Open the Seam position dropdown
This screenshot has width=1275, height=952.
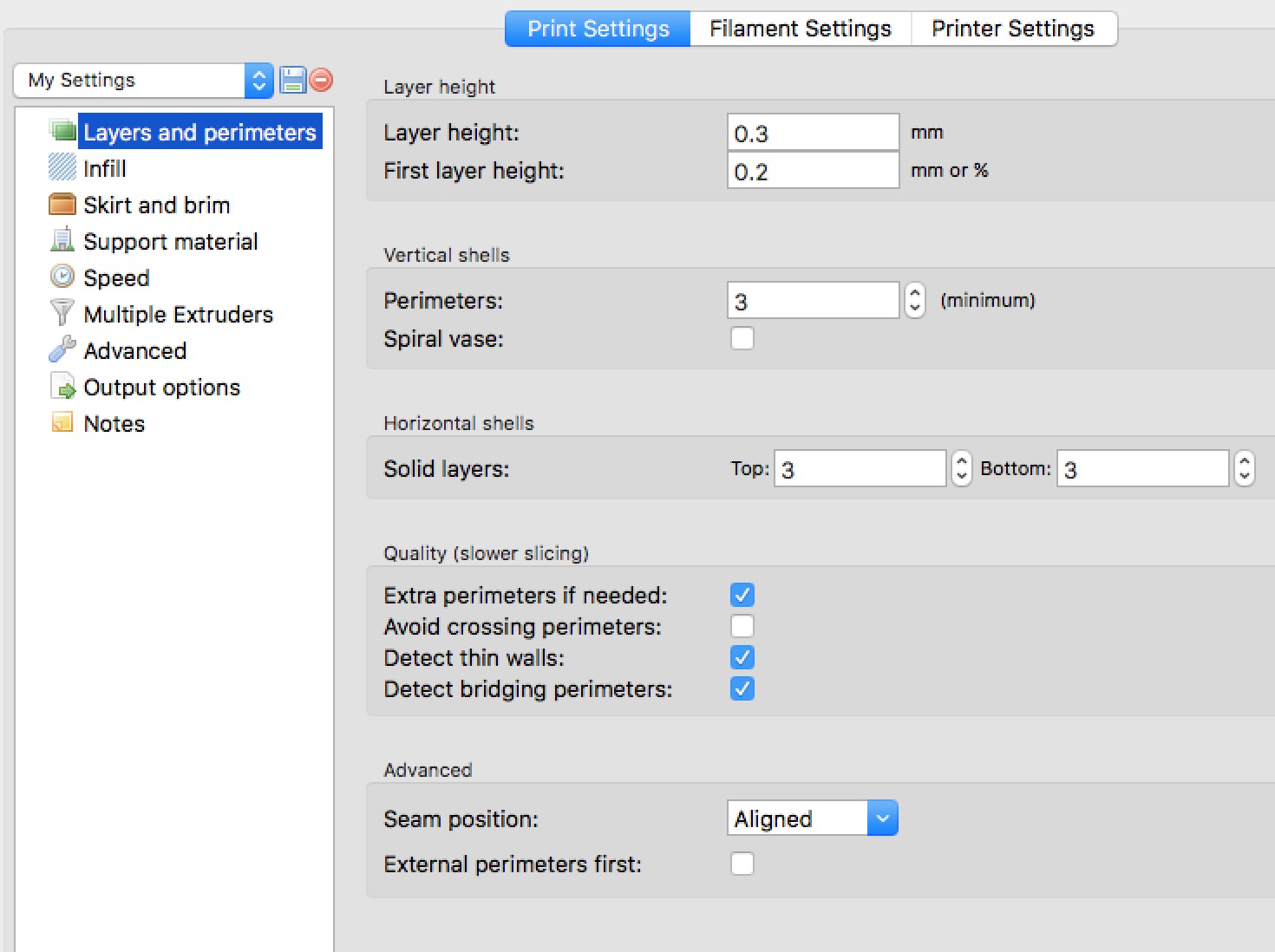click(x=813, y=818)
